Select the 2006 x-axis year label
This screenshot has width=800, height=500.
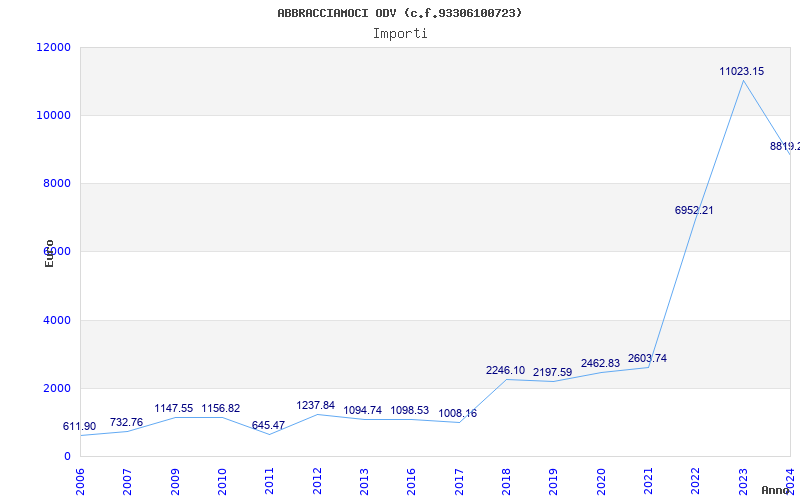pyautogui.click(x=80, y=481)
